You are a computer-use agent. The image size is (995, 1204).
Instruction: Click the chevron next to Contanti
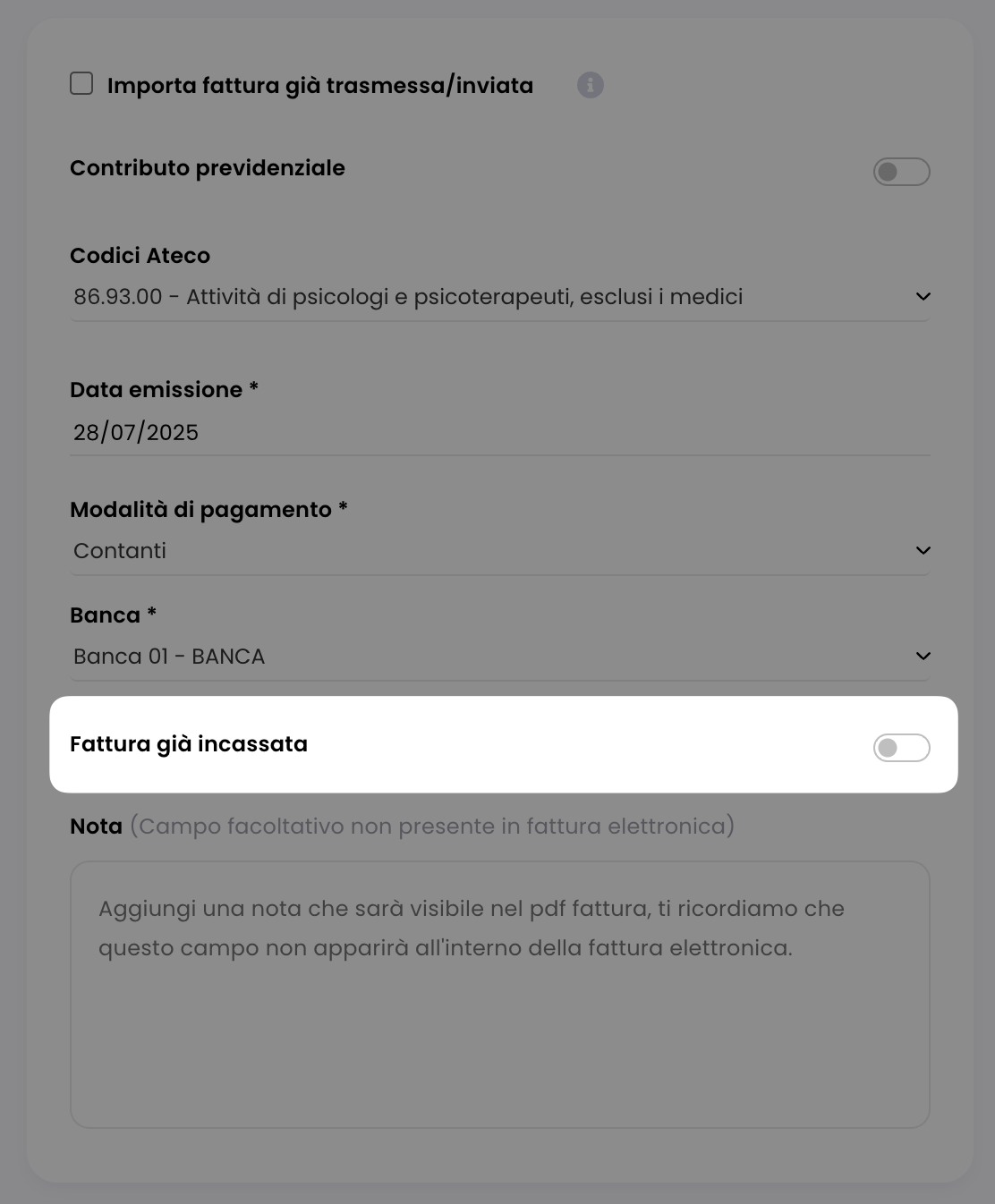[x=923, y=551]
